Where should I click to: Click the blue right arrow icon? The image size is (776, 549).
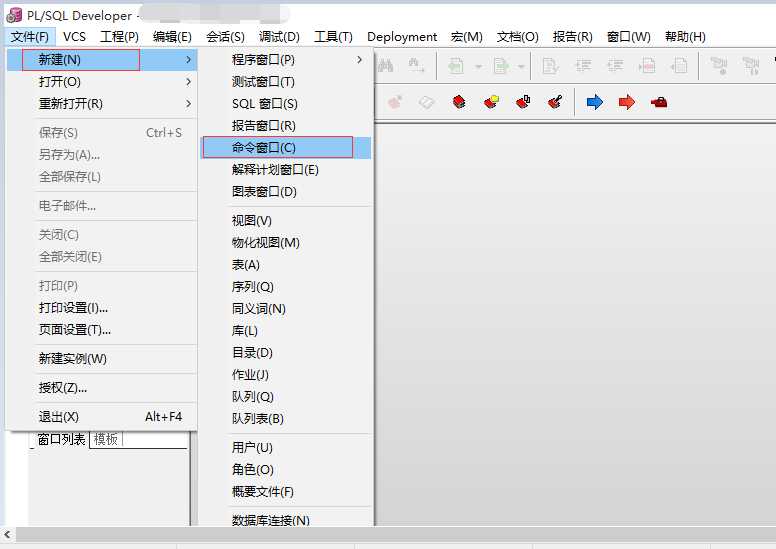(594, 102)
